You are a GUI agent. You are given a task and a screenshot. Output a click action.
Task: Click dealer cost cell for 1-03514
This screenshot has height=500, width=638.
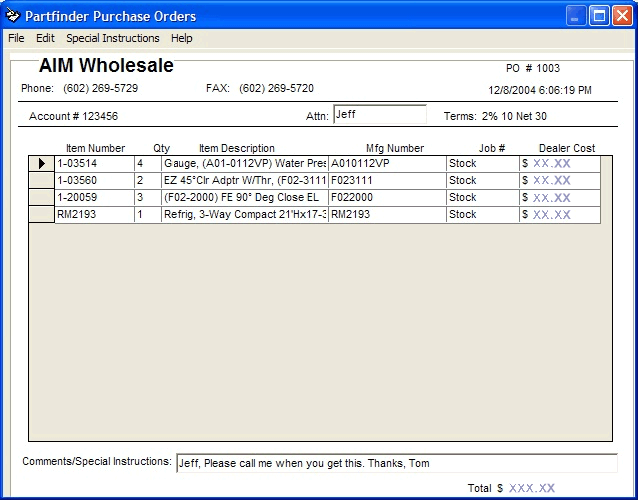560,164
